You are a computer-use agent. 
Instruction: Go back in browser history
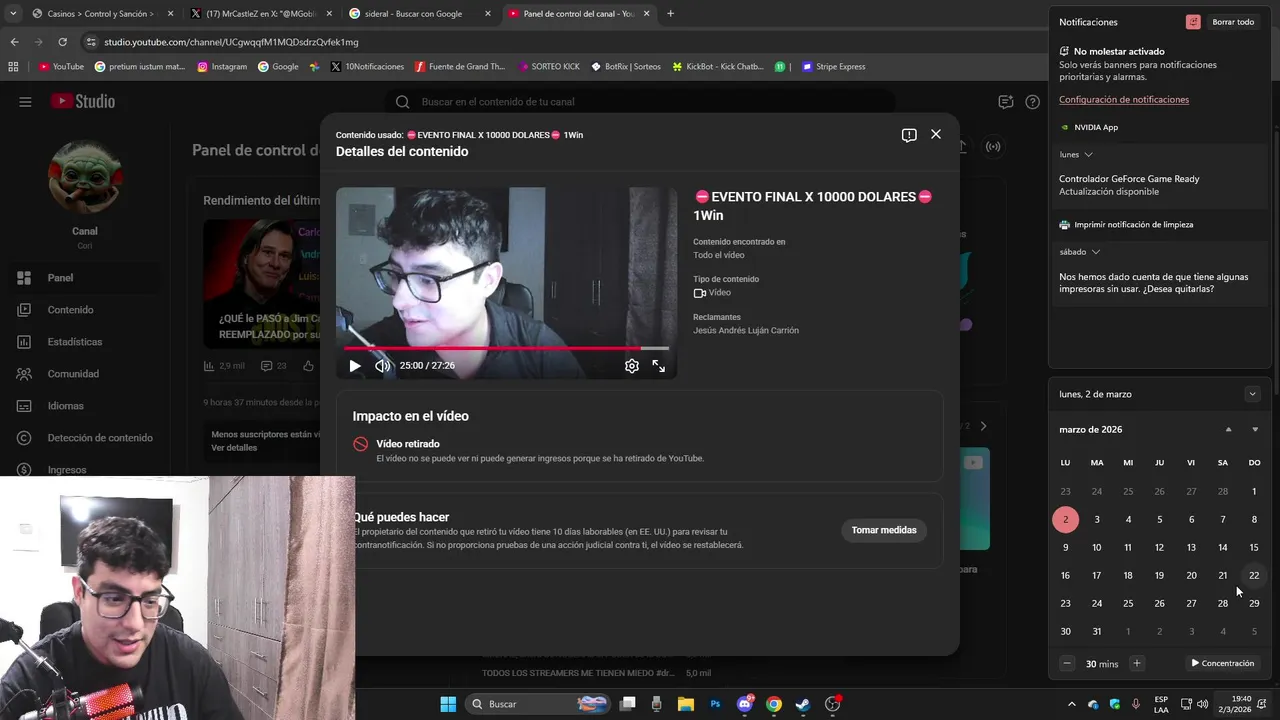click(14, 42)
